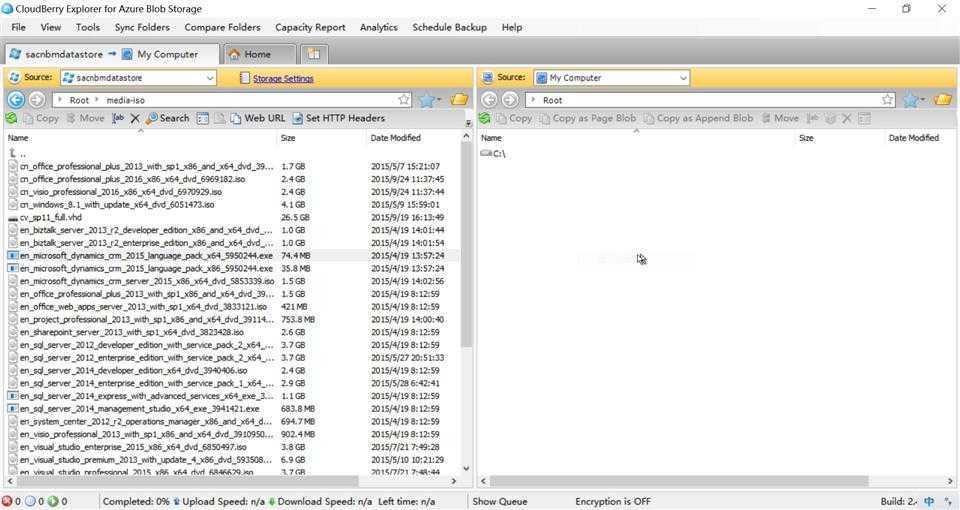The height and width of the screenshot is (510, 960).
Task: Click Copy in the right pane toolbar
Action: click(x=514, y=118)
